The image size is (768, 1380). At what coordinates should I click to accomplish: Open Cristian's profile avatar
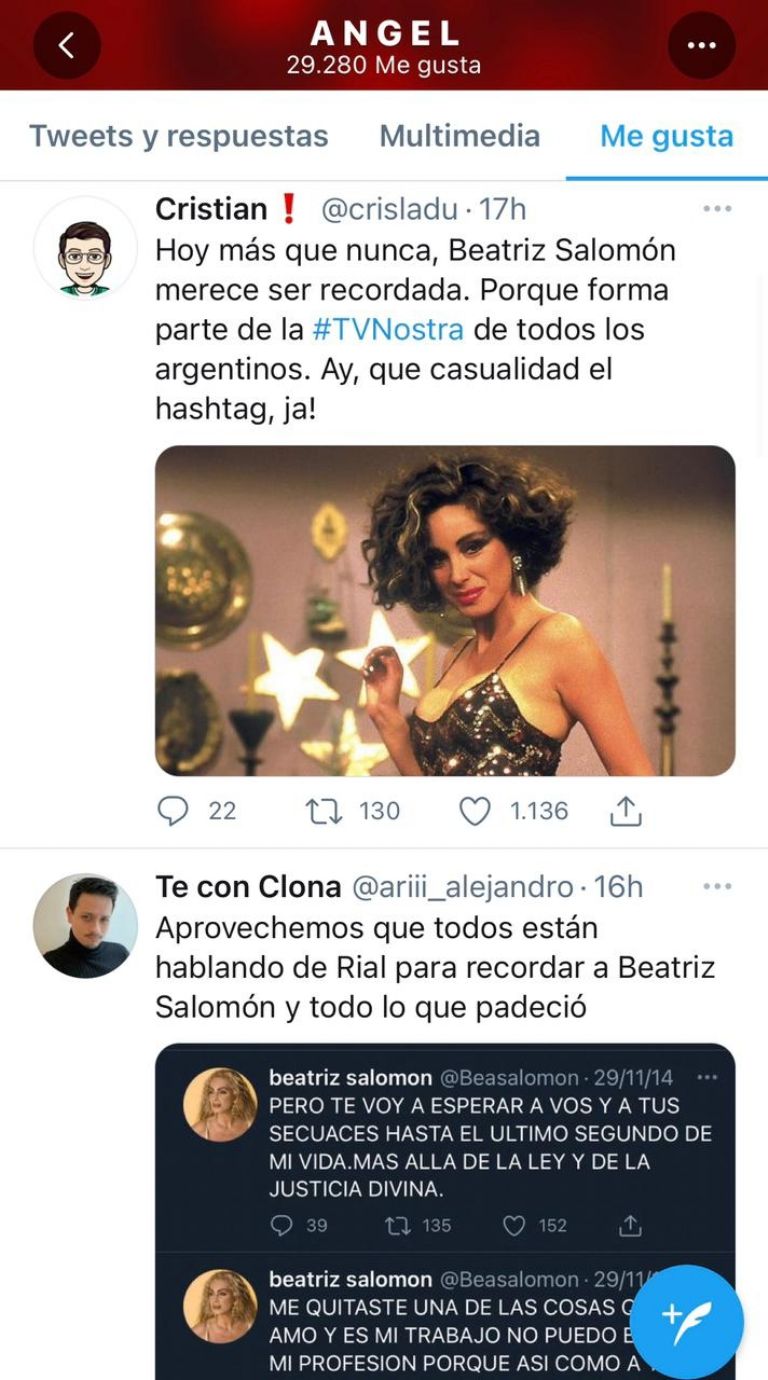(85, 247)
